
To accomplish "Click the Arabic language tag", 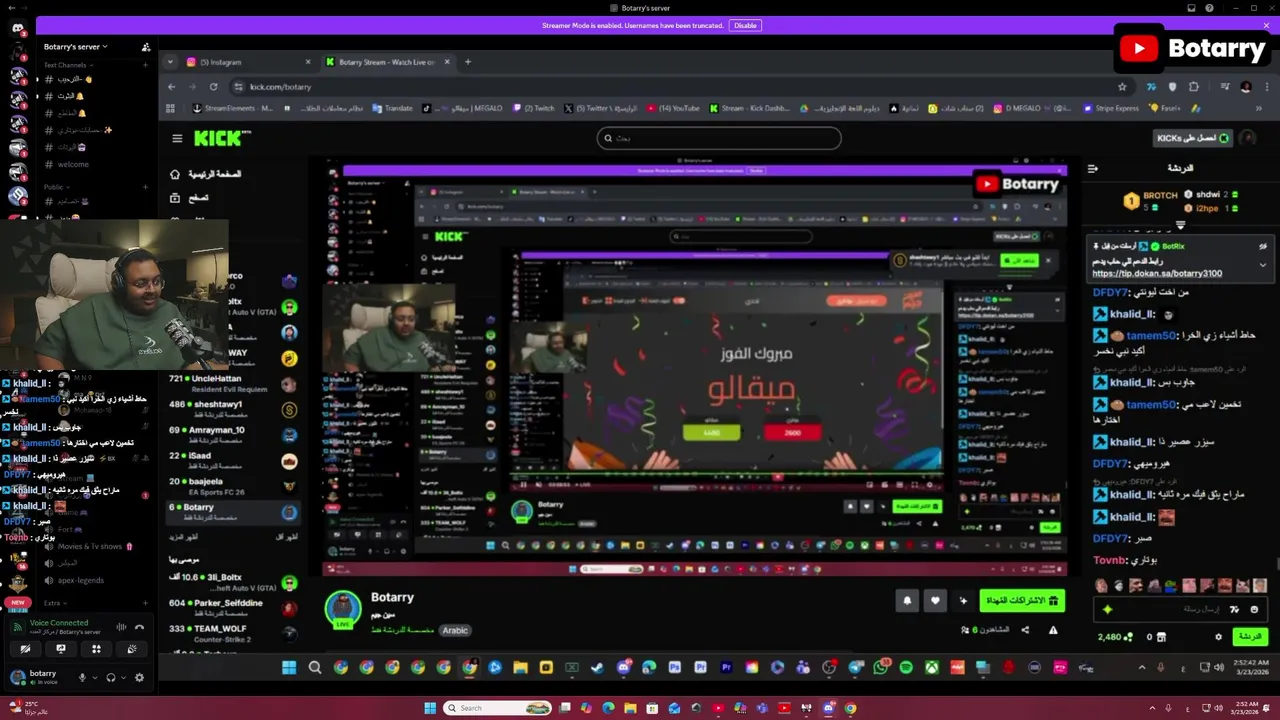I will [455, 630].
